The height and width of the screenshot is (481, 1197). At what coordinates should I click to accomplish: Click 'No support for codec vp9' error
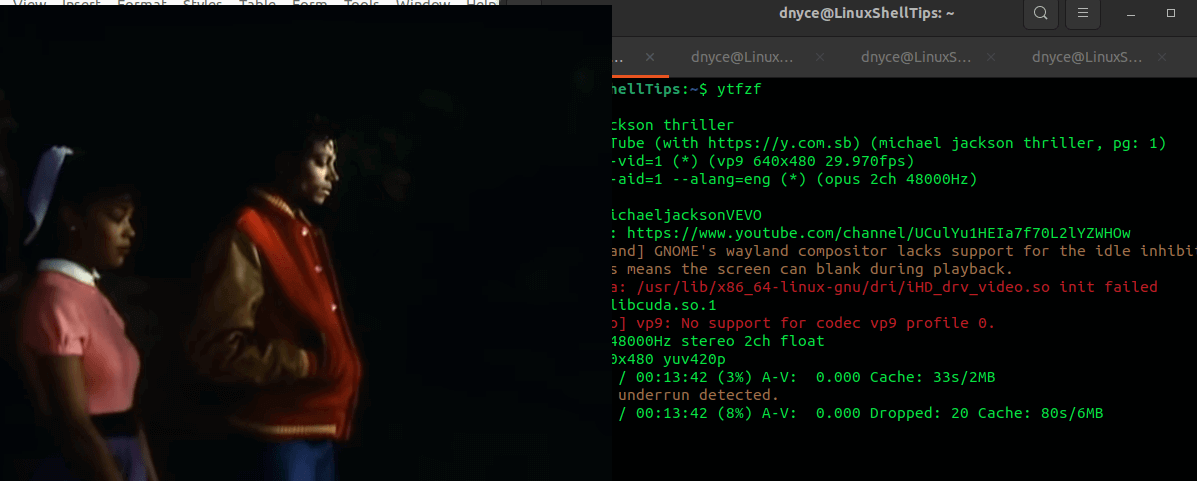point(804,323)
